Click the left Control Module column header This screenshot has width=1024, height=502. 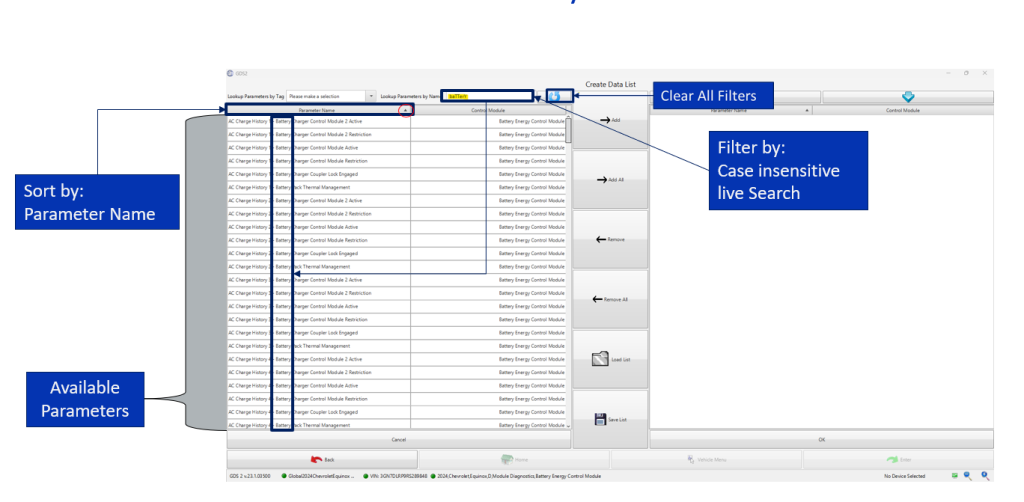488,110
